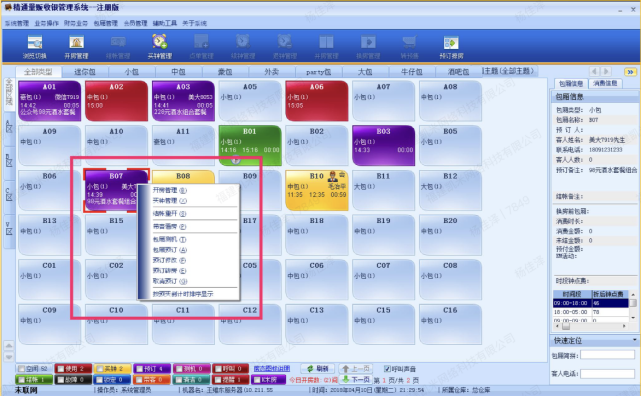
Task: Open the 消费信息 info tab
Action: click(605, 83)
